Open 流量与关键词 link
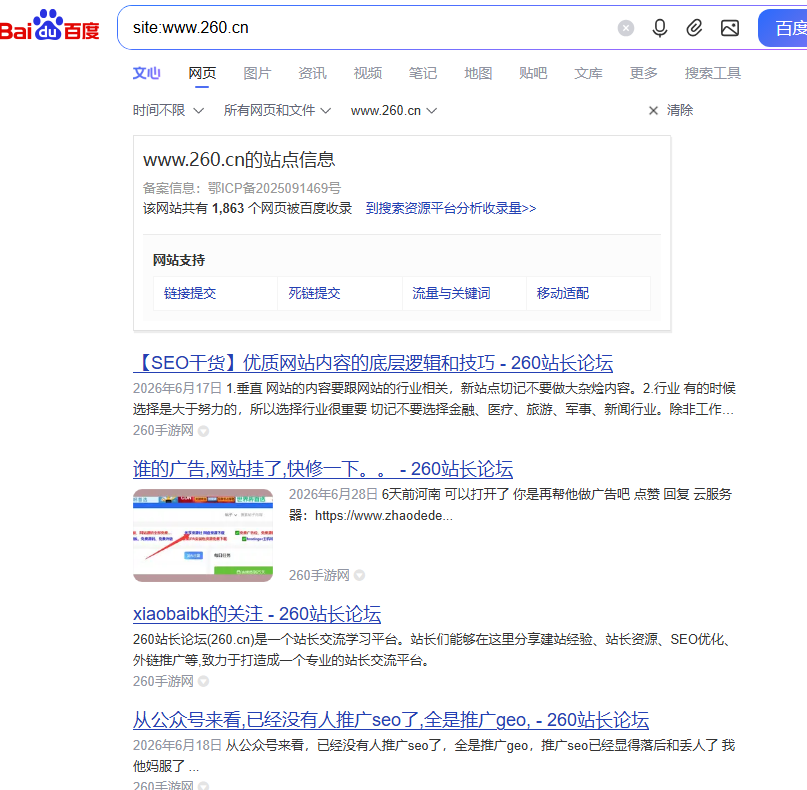Viewport: 807px width, 790px height. [x=451, y=293]
